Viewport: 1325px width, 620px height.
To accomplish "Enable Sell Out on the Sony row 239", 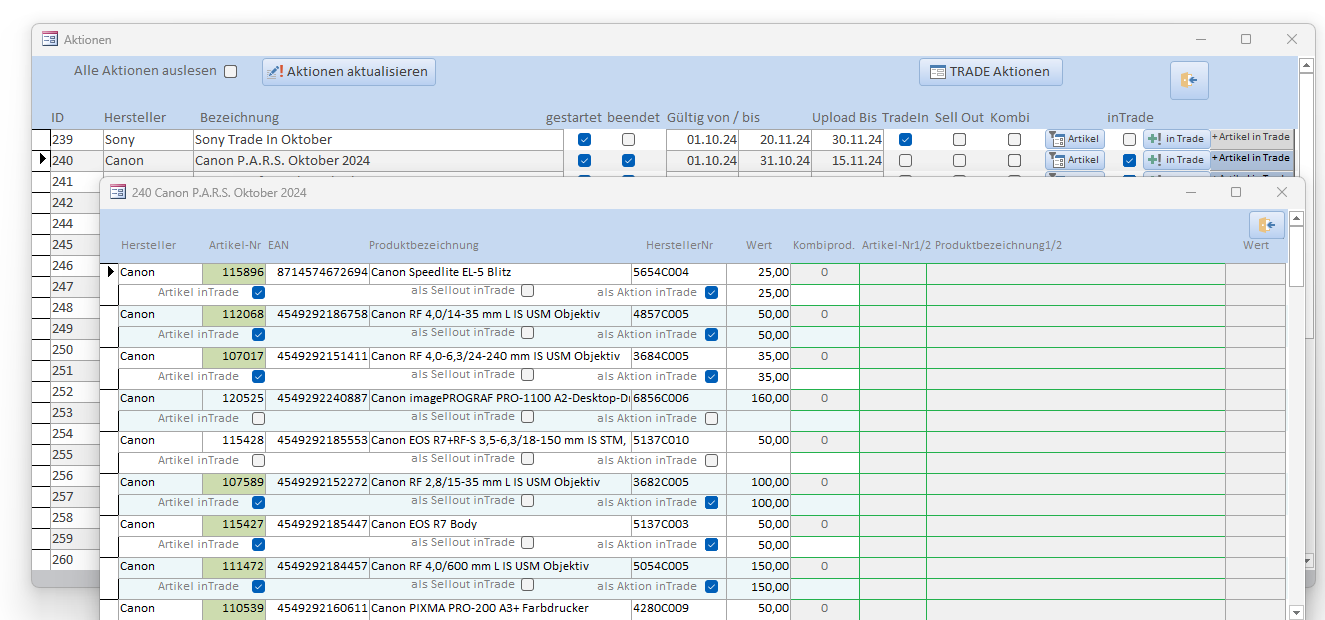I will [960, 140].
